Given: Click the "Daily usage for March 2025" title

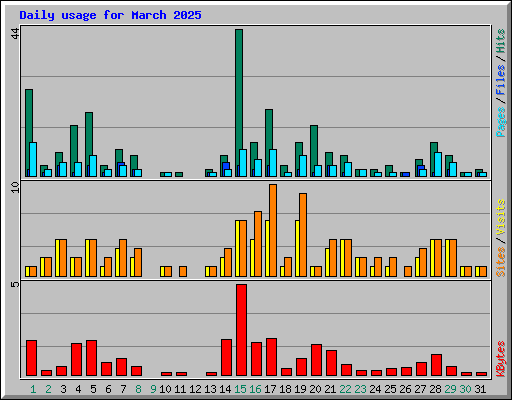Looking at the screenshot, I should pos(110,15).
